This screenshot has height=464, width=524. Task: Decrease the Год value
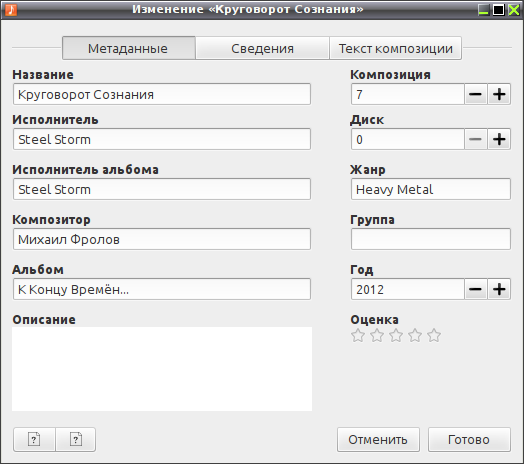(476, 289)
